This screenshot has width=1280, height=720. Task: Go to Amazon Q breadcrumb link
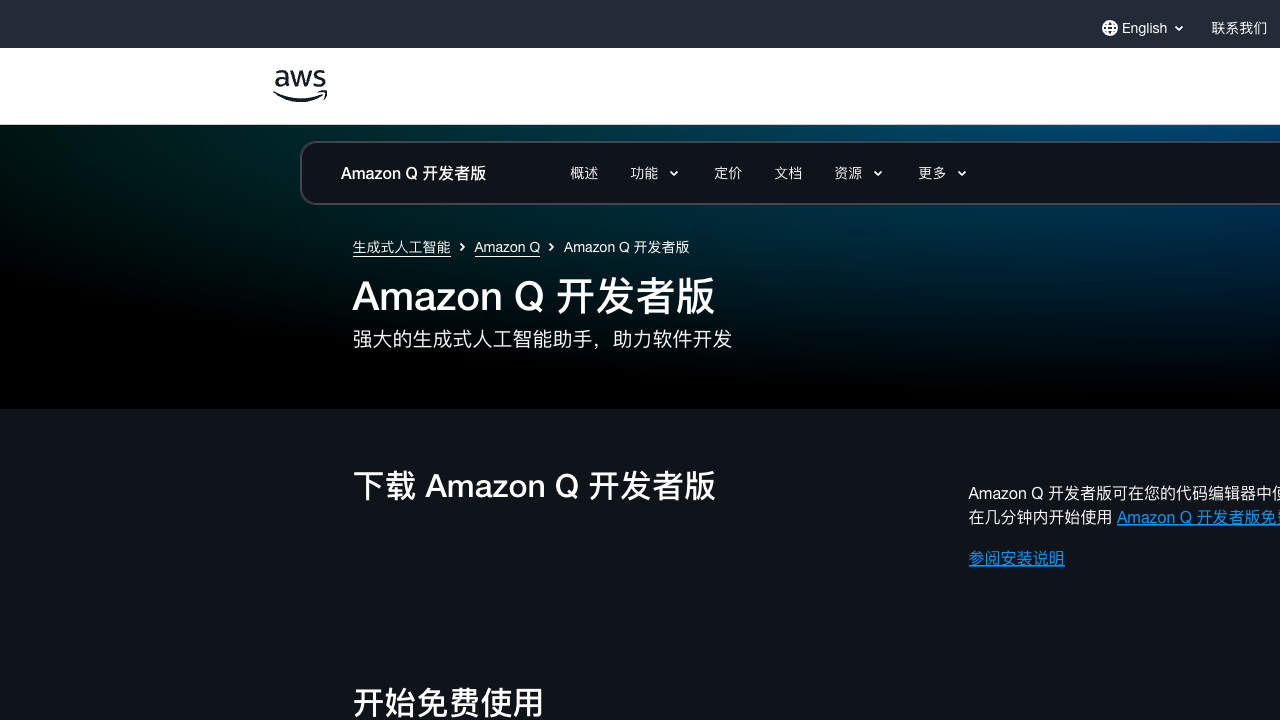click(507, 247)
